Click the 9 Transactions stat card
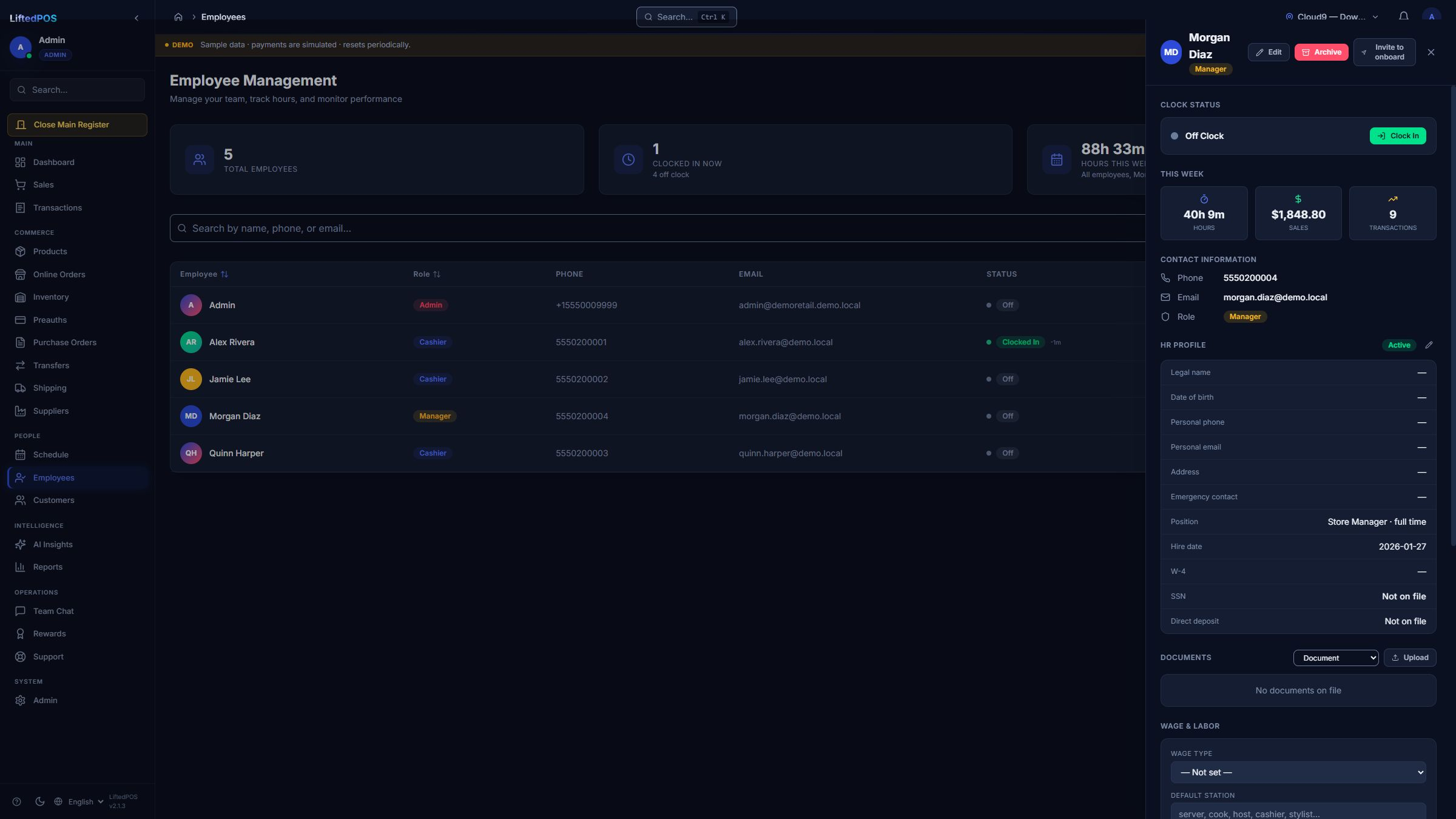The height and width of the screenshot is (819, 1456). coord(1392,214)
